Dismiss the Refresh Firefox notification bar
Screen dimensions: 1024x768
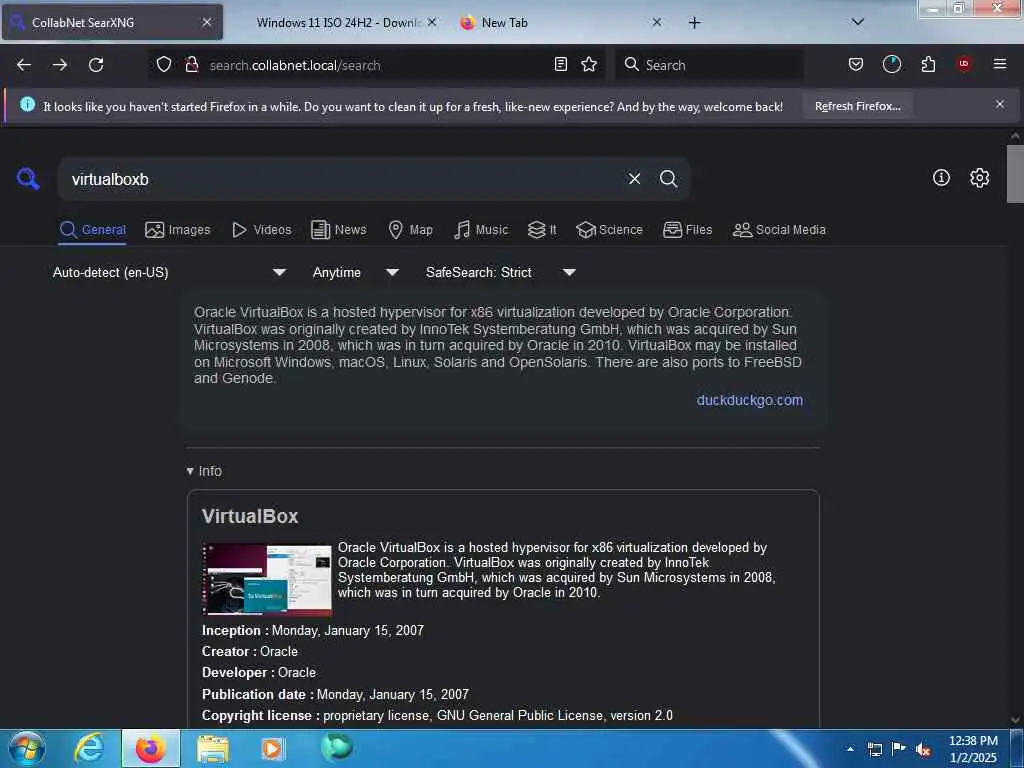tap(1000, 104)
